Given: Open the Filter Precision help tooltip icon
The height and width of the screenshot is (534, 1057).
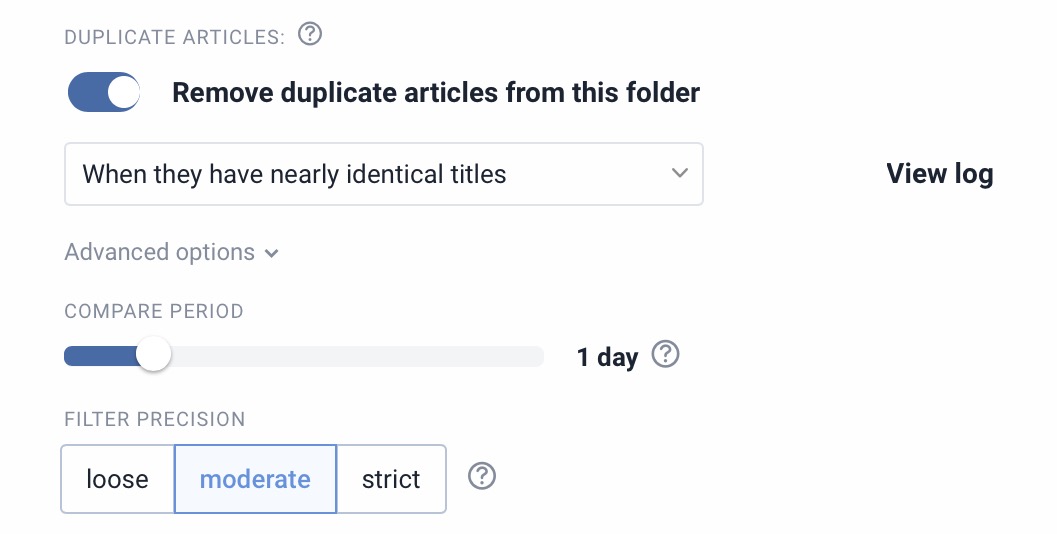Looking at the screenshot, I should (x=482, y=477).
